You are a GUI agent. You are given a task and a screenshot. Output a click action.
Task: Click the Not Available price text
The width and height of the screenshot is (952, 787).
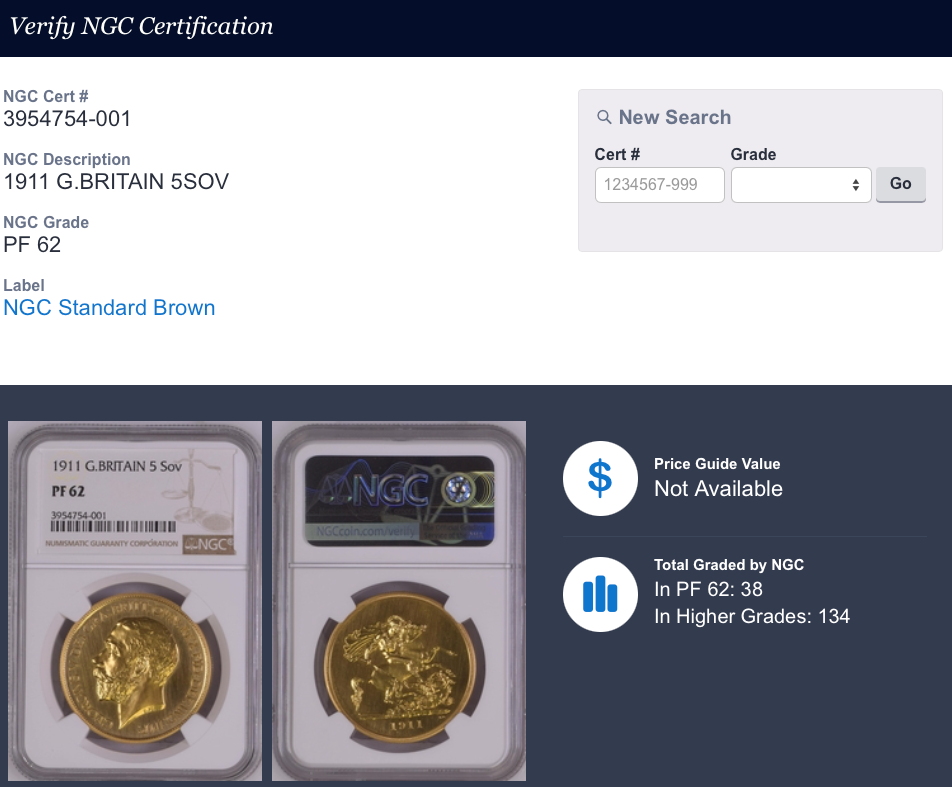718,489
